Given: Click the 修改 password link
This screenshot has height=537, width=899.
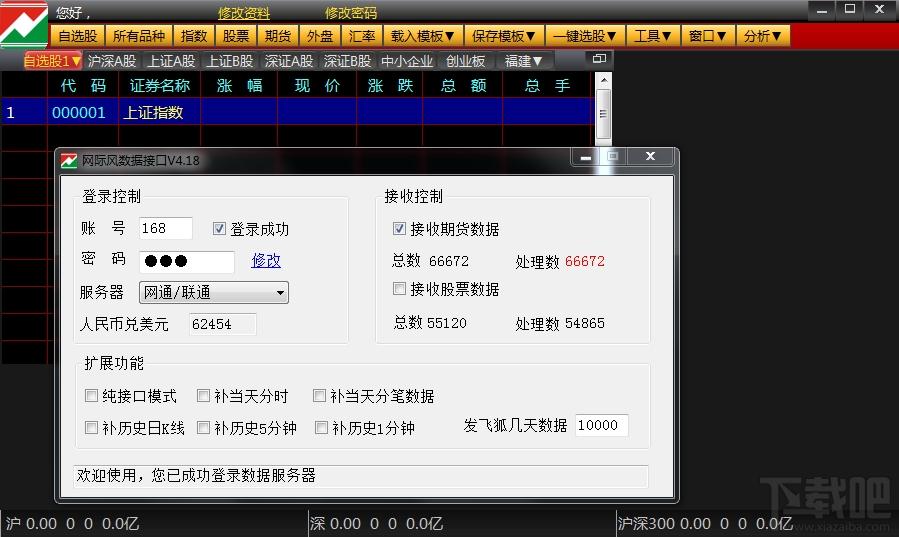Looking at the screenshot, I should tap(266, 261).
